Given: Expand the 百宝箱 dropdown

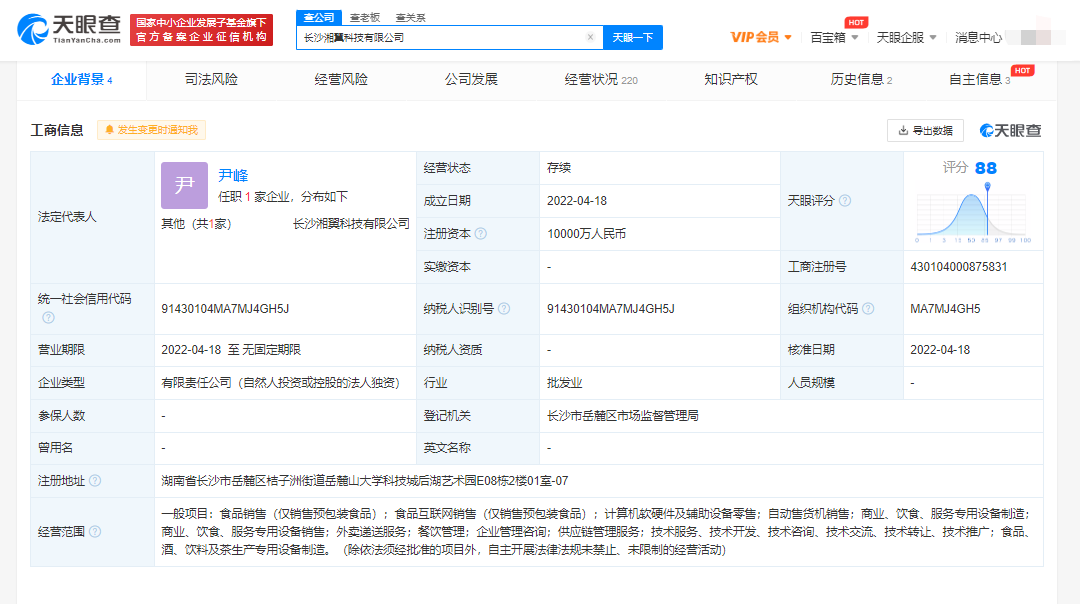Looking at the screenshot, I should click(x=834, y=37).
